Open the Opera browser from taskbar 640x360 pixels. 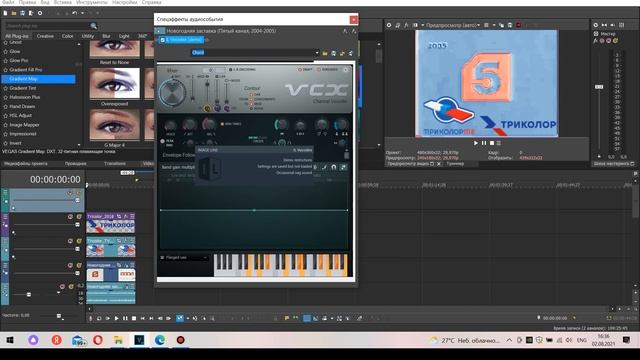coord(98,340)
